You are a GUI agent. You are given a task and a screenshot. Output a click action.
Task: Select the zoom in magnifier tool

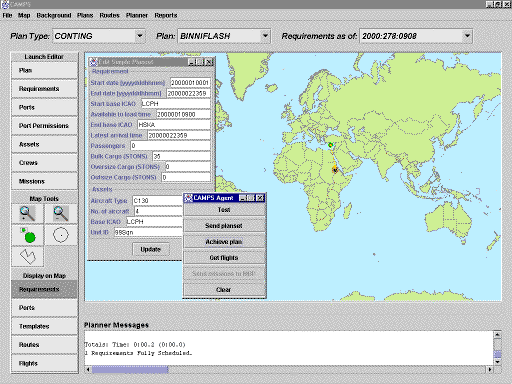(x=27, y=213)
